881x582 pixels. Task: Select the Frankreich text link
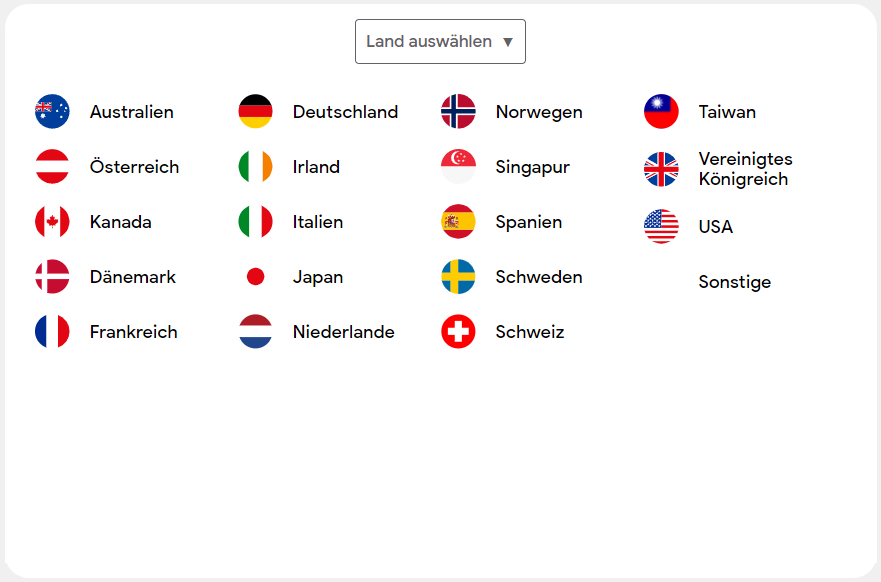tap(134, 332)
